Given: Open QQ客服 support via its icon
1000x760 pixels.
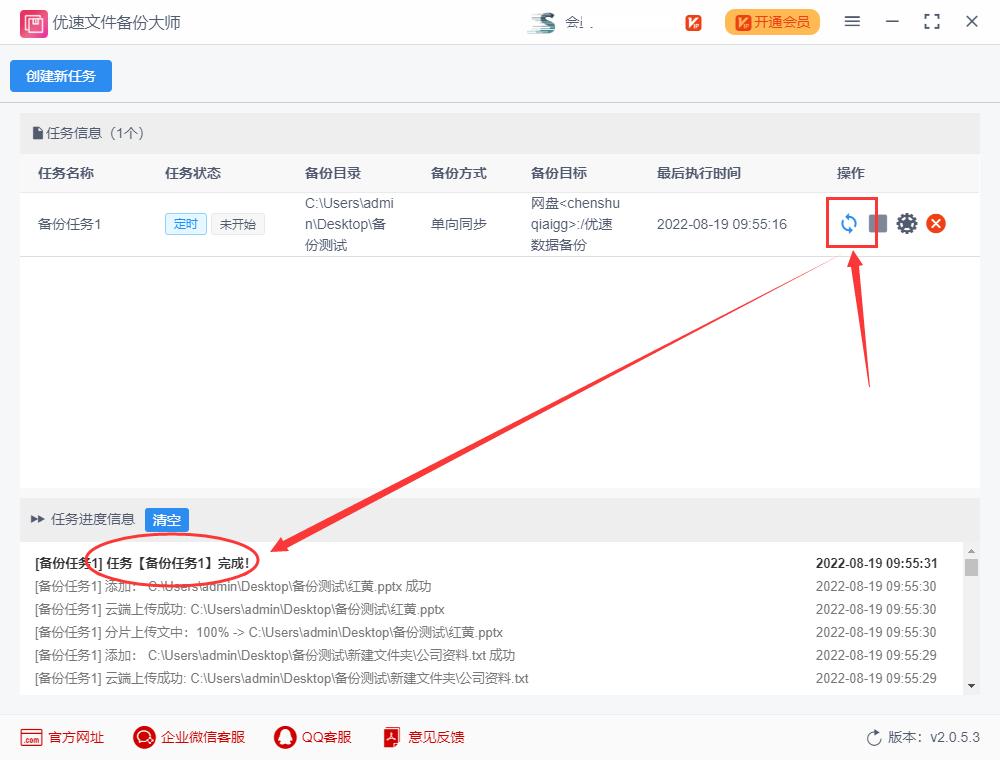Looking at the screenshot, I should [281, 737].
